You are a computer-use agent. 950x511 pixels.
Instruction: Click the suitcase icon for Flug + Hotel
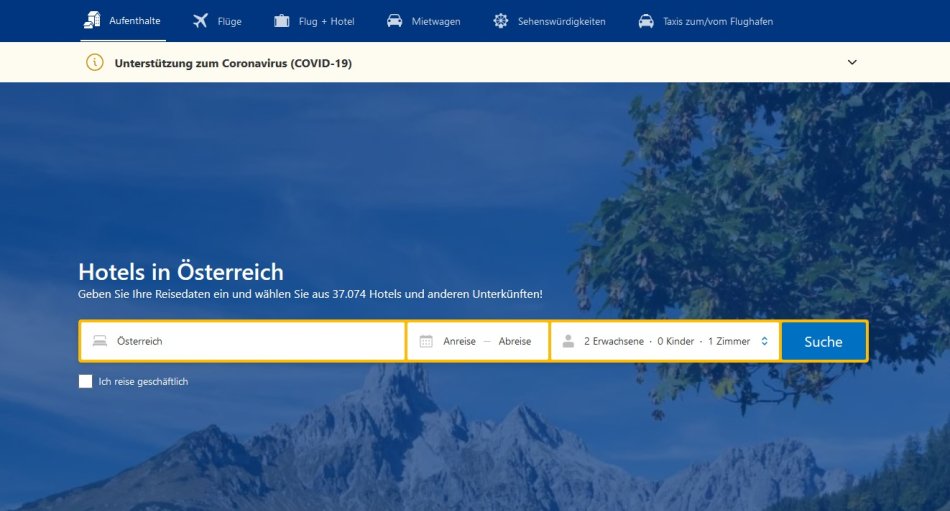click(x=282, y=21)
